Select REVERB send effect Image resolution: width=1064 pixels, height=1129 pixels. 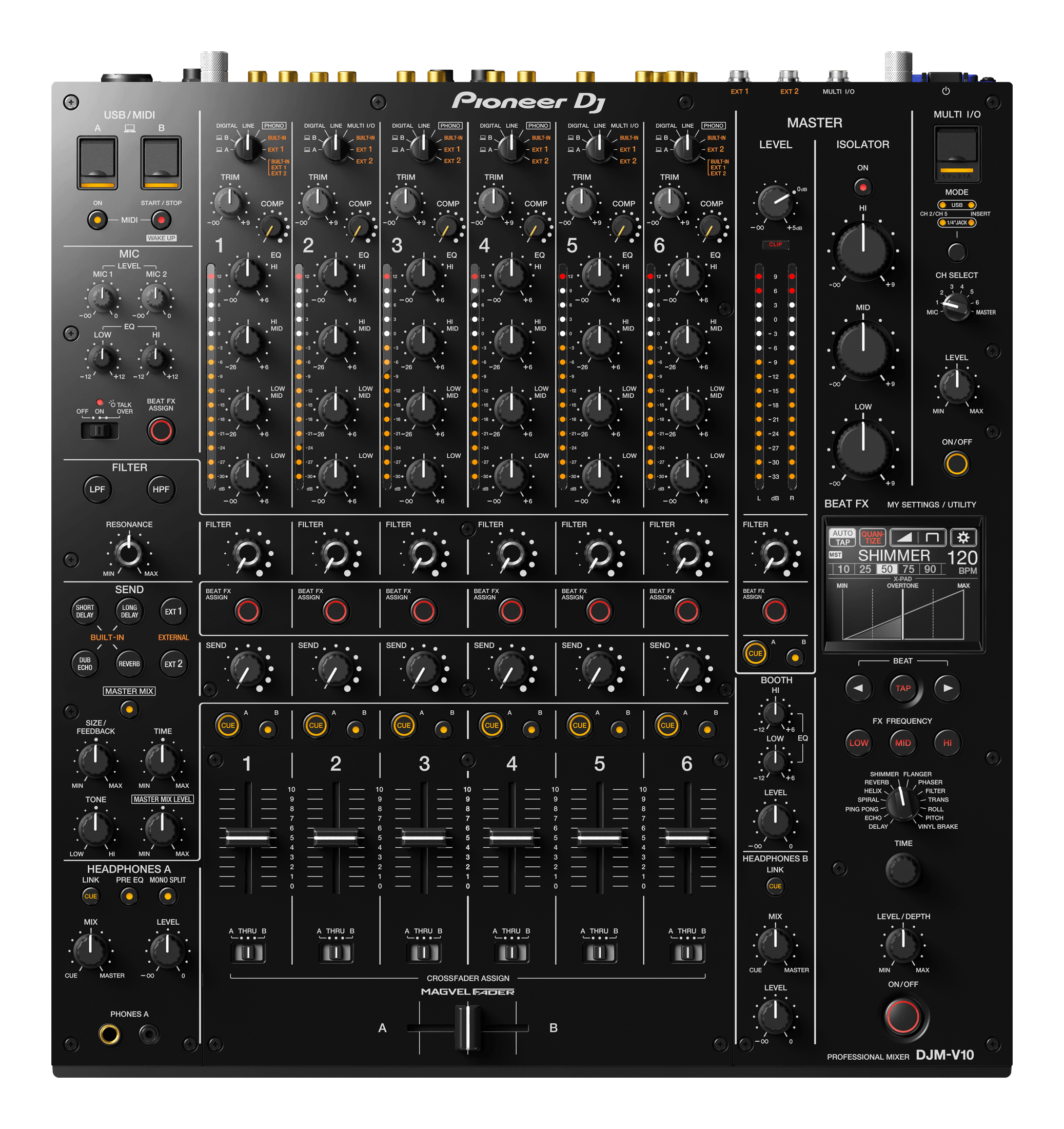pos(129,664)
